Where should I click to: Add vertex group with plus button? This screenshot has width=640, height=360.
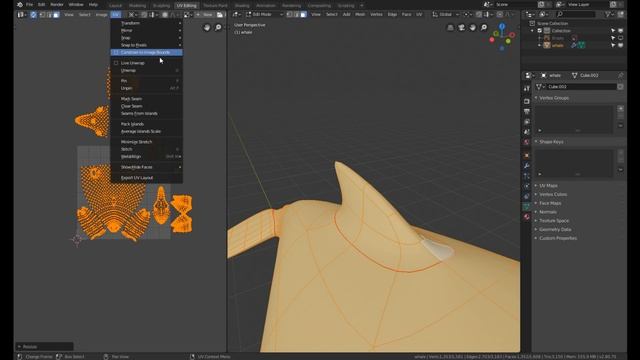point(620,109)
